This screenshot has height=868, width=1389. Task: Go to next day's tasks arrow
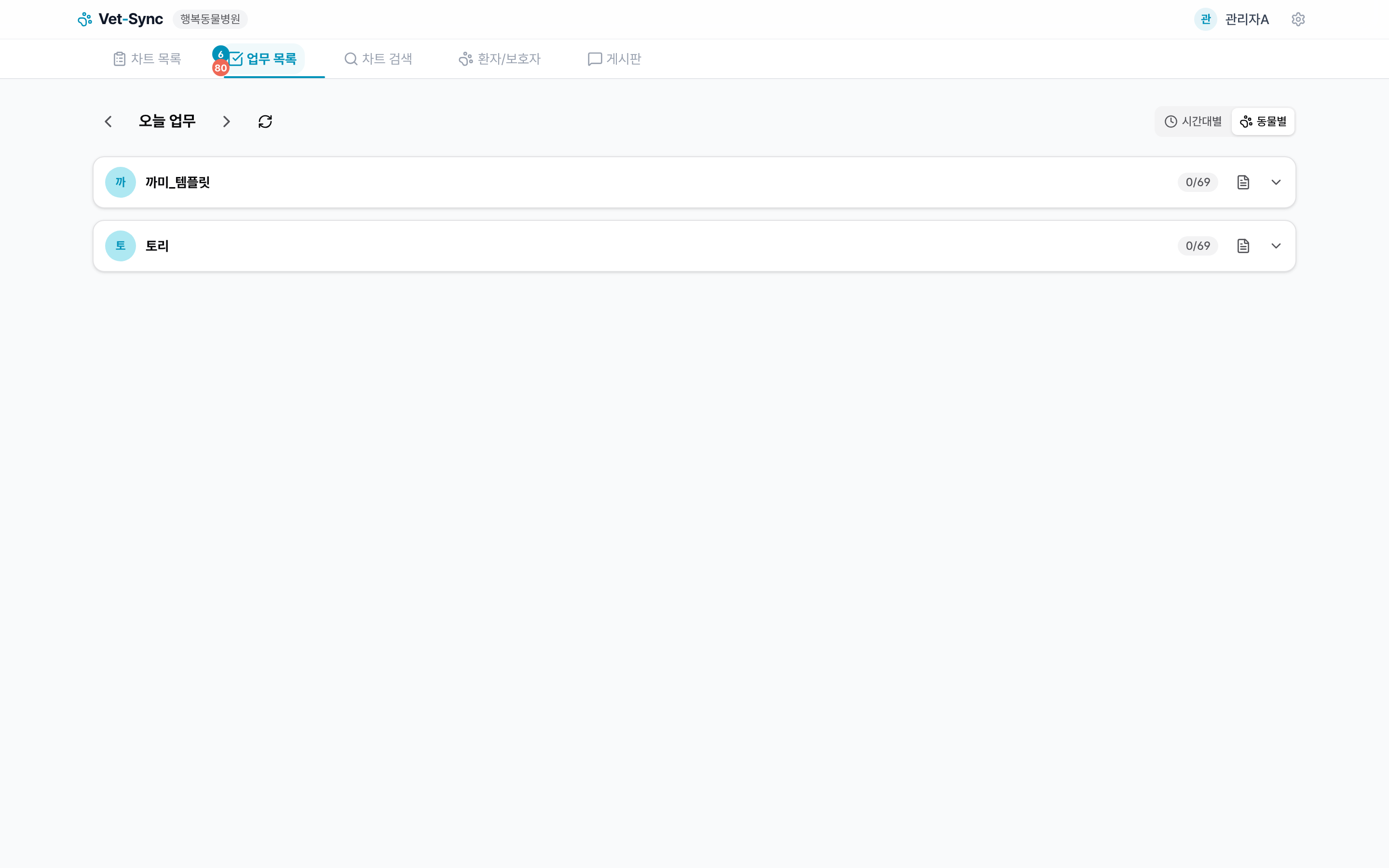click(226, 122)
